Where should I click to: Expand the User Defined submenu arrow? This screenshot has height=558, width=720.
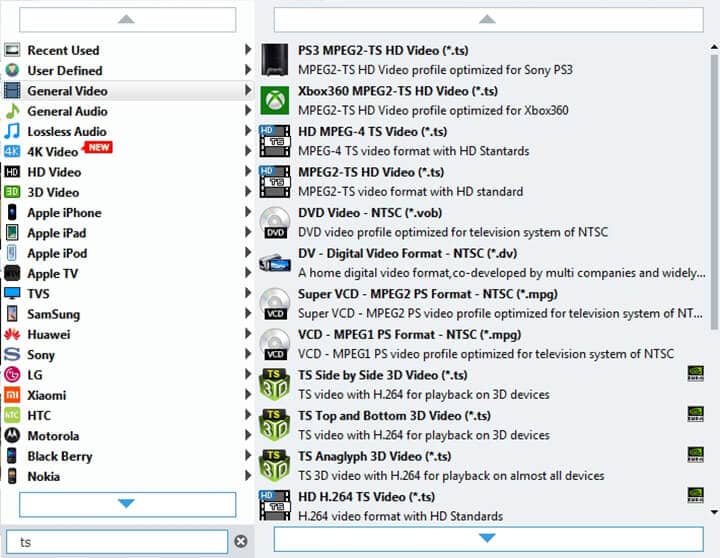[x=248, y=70]
